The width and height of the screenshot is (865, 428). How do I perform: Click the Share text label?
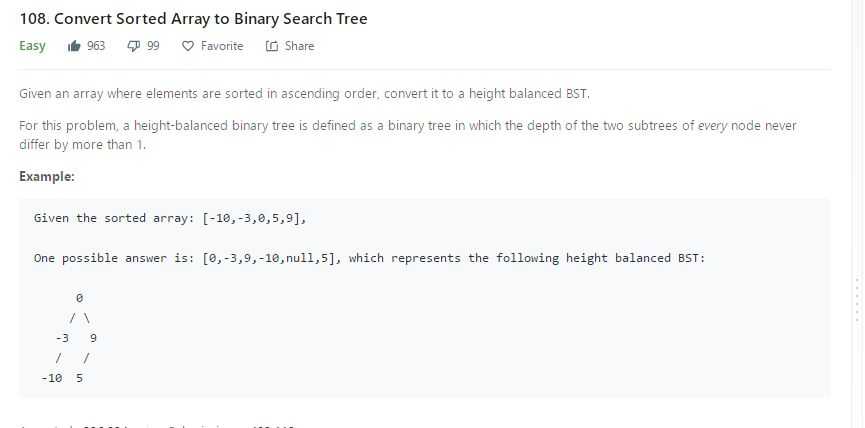pyautogui.click(x=299, y=46)
